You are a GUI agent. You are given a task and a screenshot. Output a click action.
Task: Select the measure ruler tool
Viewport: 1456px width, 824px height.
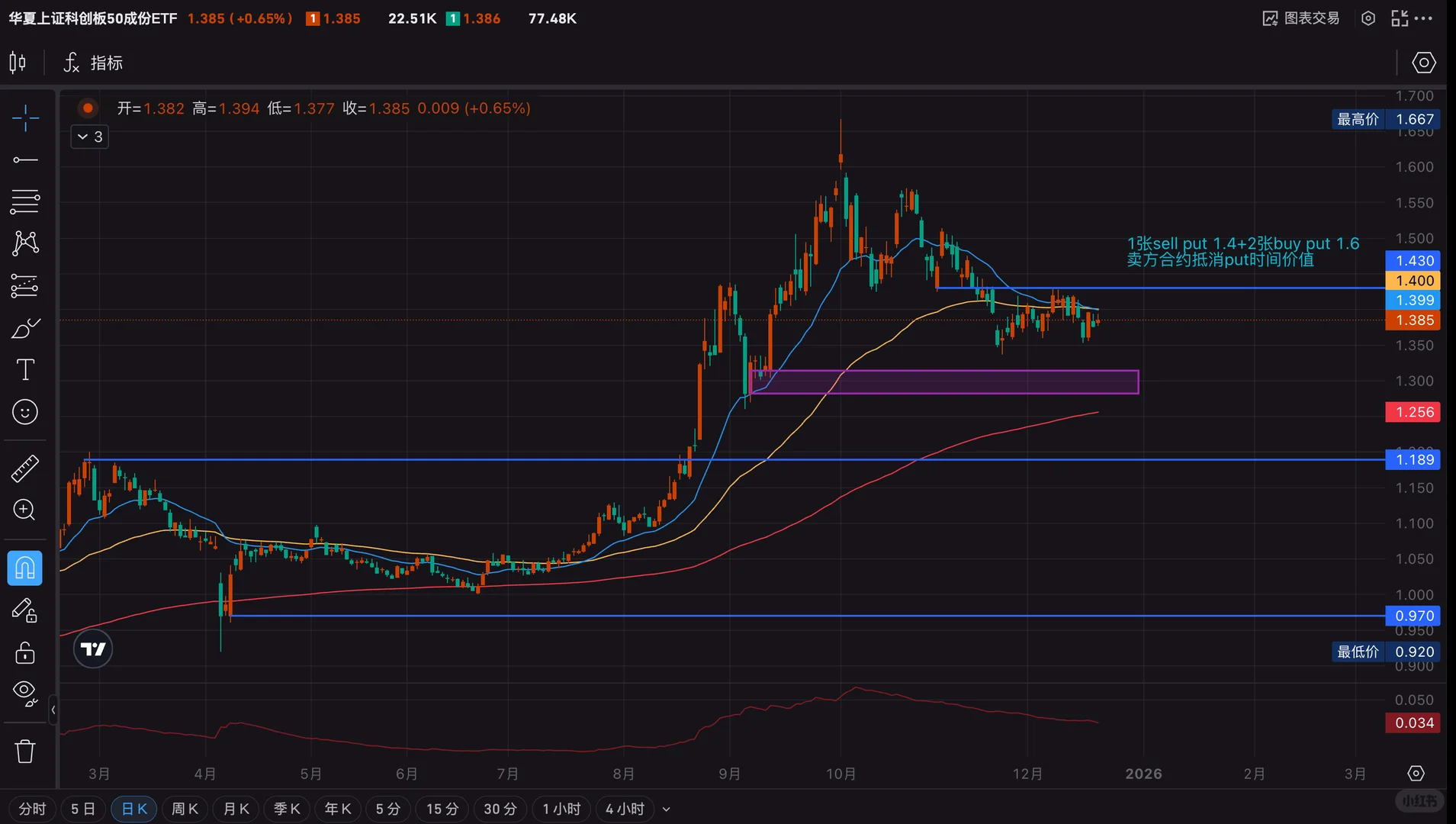pos(24,468)
